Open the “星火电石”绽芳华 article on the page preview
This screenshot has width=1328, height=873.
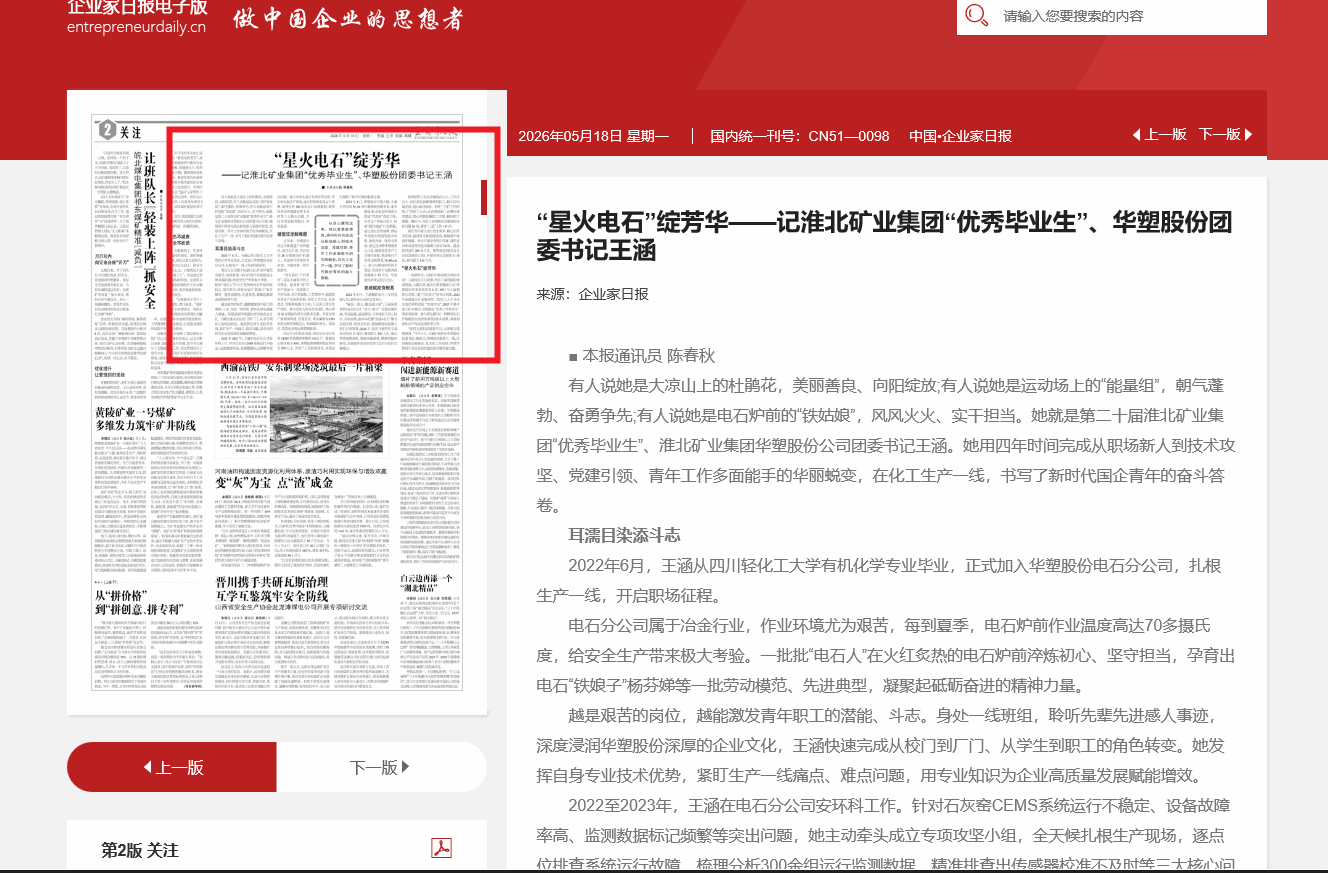334,244
